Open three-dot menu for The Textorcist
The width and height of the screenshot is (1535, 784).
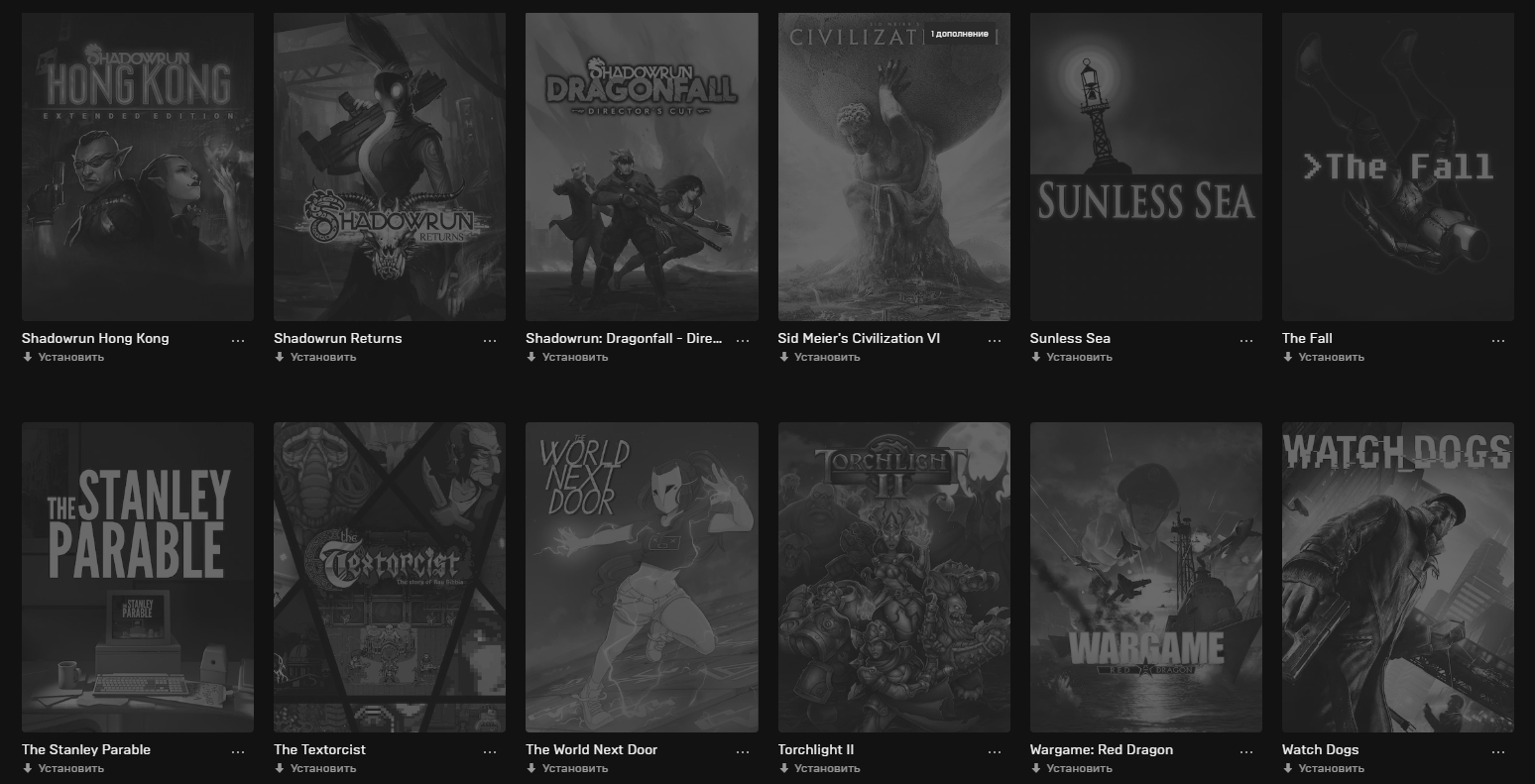(x=490, y=751)
